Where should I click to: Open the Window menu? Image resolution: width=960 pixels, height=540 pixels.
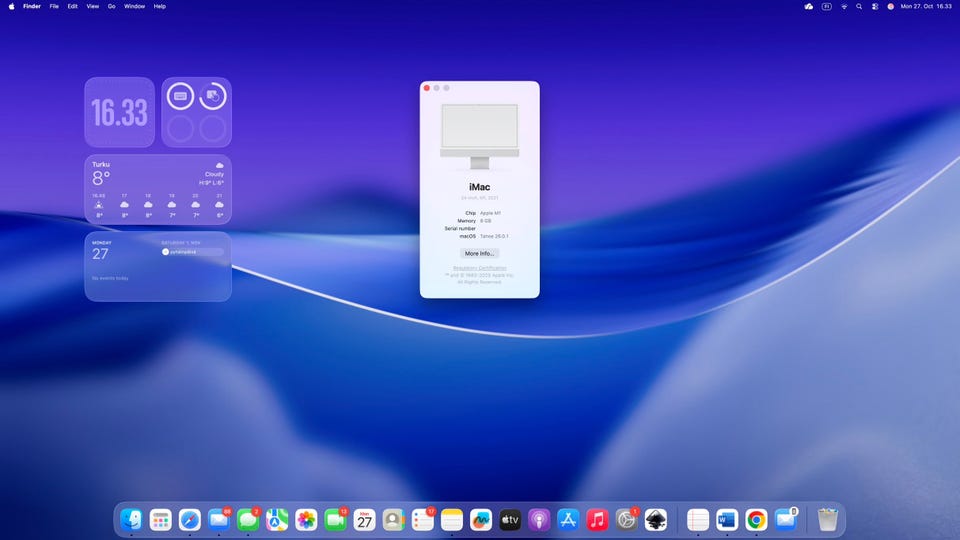coord(134,6)
